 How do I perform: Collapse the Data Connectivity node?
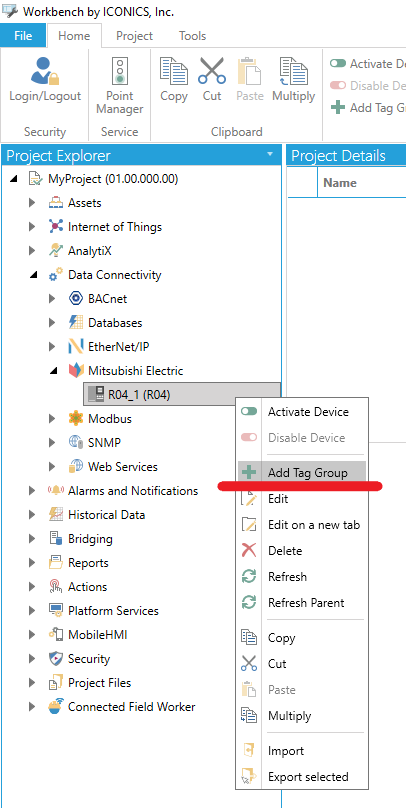(x=33, y=276)
